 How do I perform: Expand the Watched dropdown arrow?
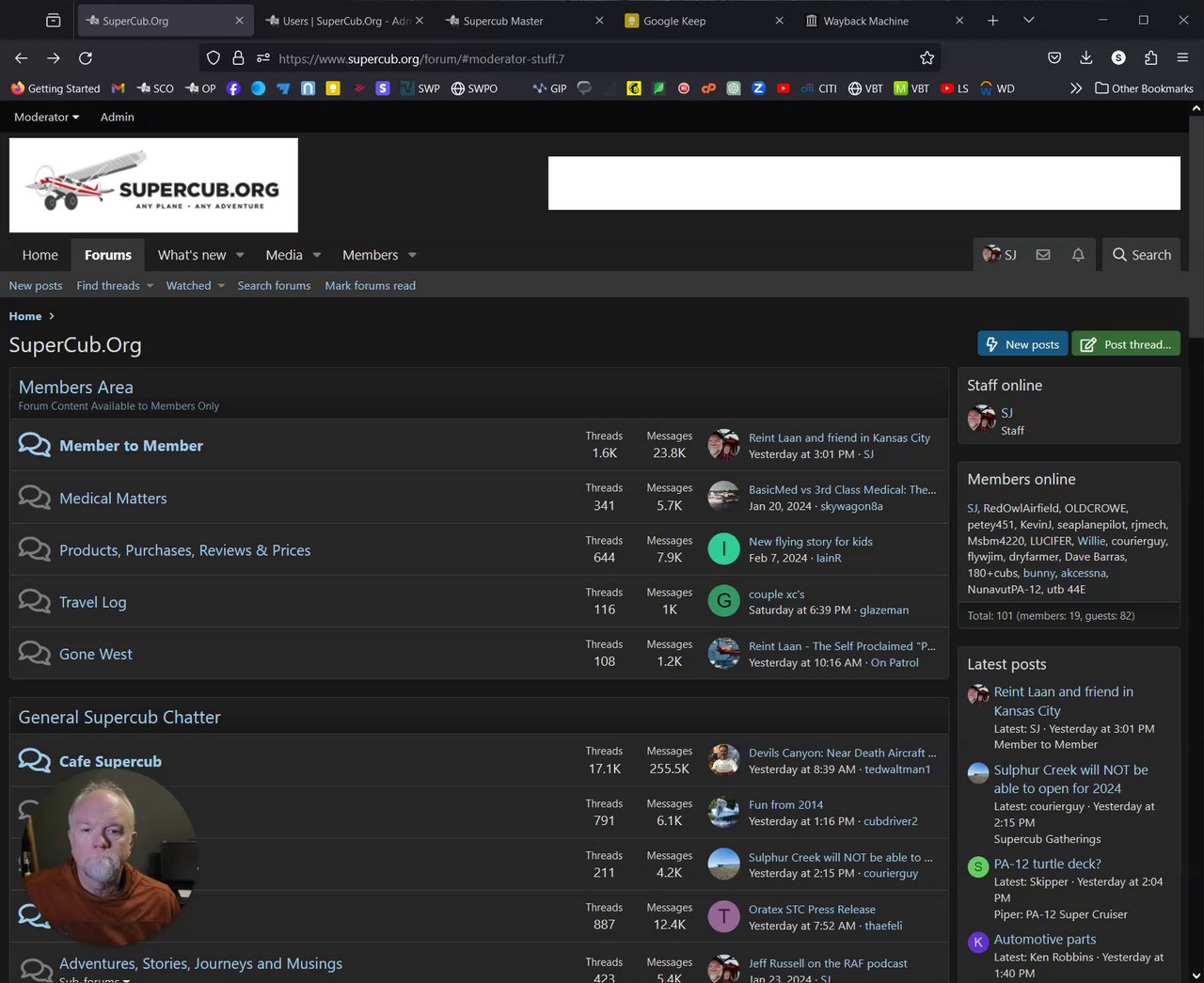click(x=221, y=286)
